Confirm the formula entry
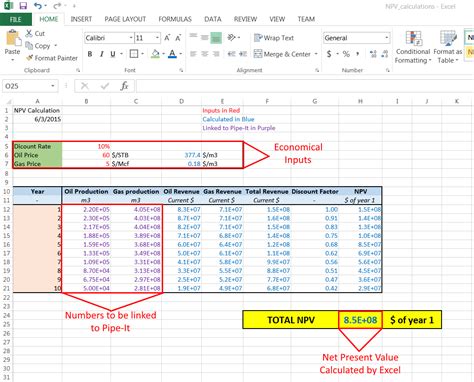 [x=105, y=86]
